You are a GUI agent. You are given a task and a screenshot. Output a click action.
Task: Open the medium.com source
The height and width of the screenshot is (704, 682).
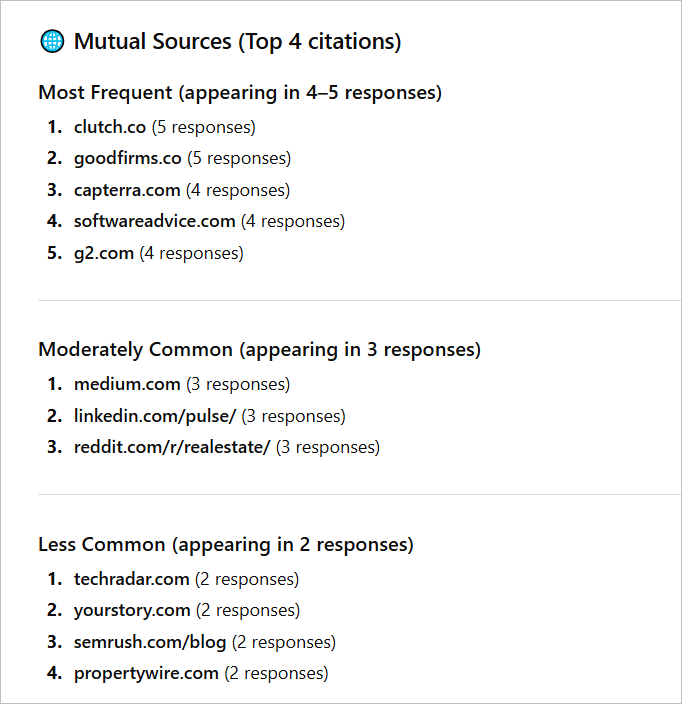[127, 384]
